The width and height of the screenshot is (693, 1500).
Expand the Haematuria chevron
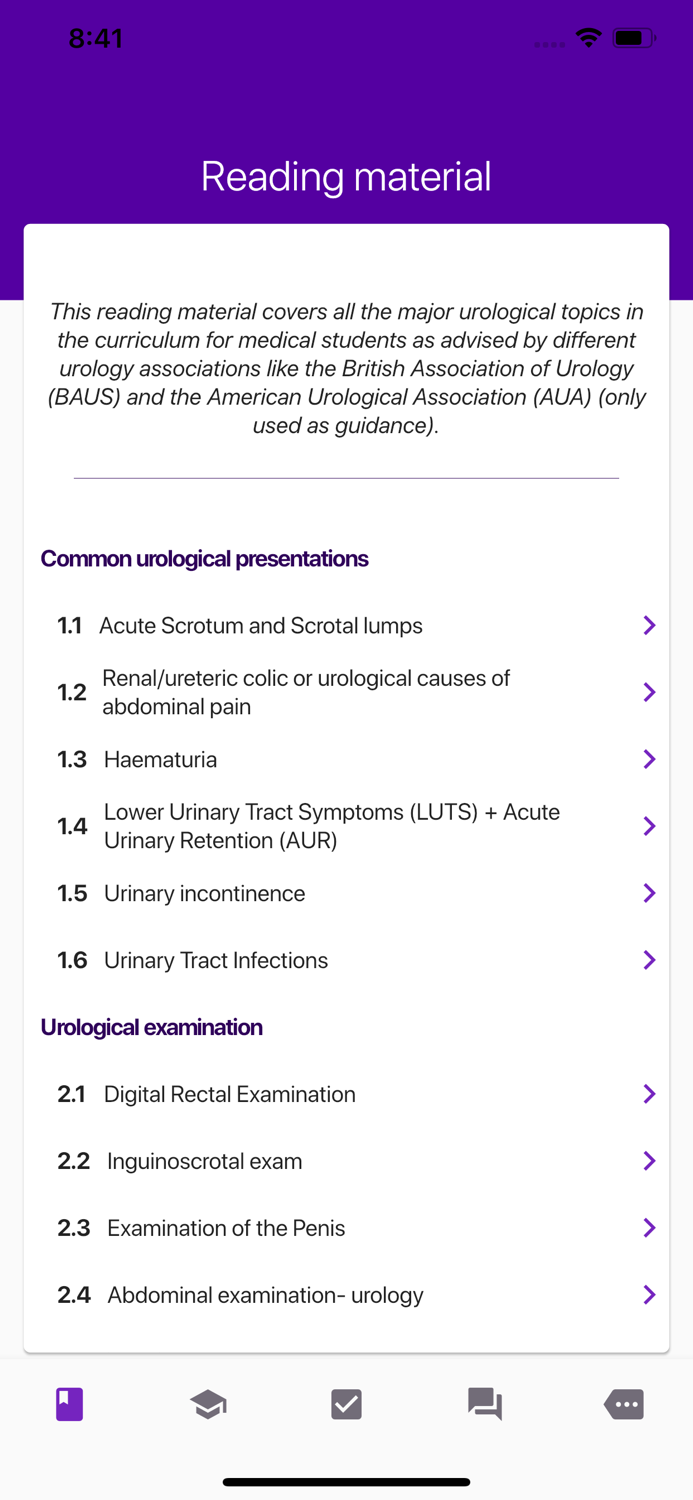point(649,759)
